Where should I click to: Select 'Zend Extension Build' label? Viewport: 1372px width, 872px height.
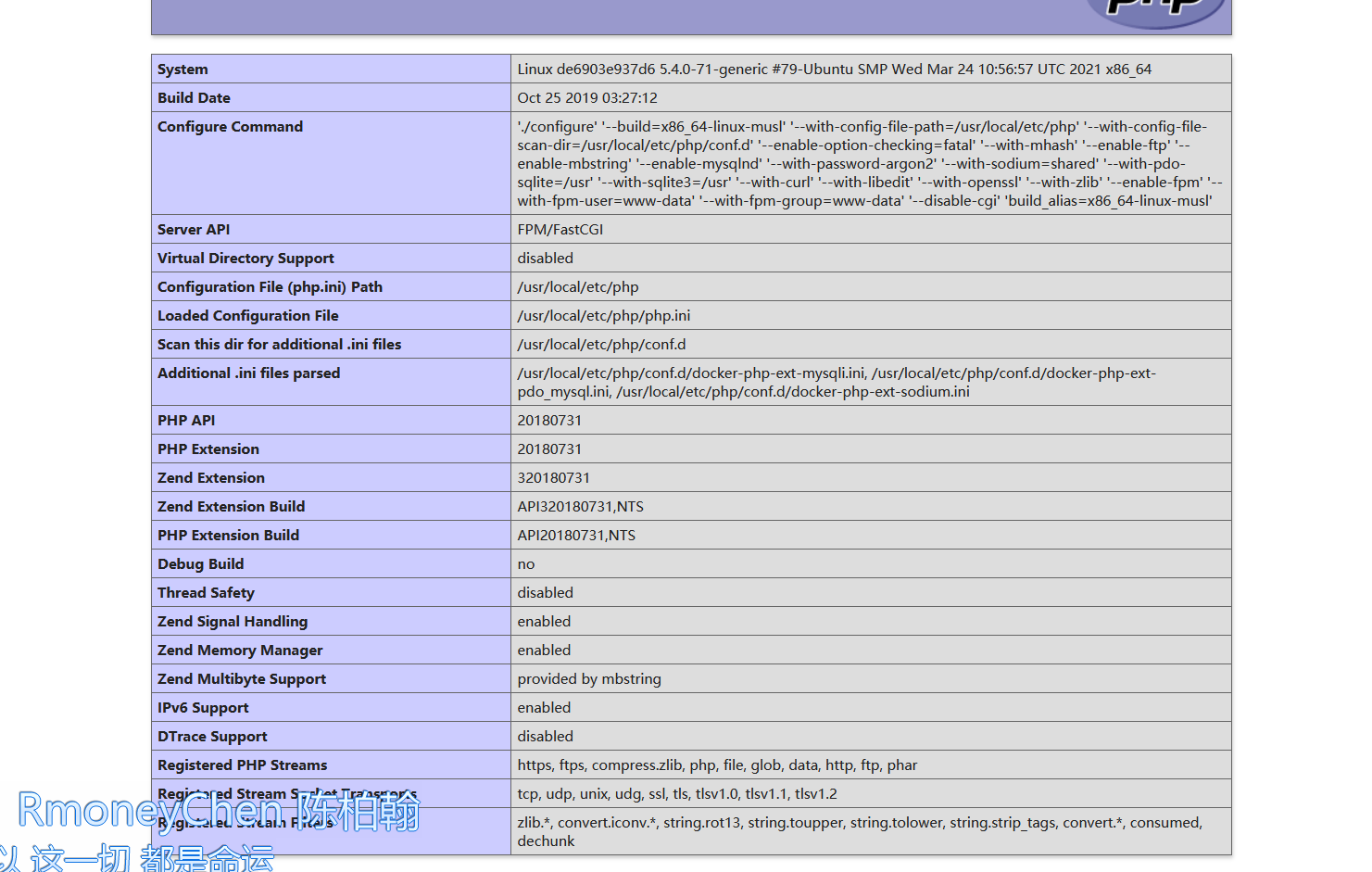[231, 507]
